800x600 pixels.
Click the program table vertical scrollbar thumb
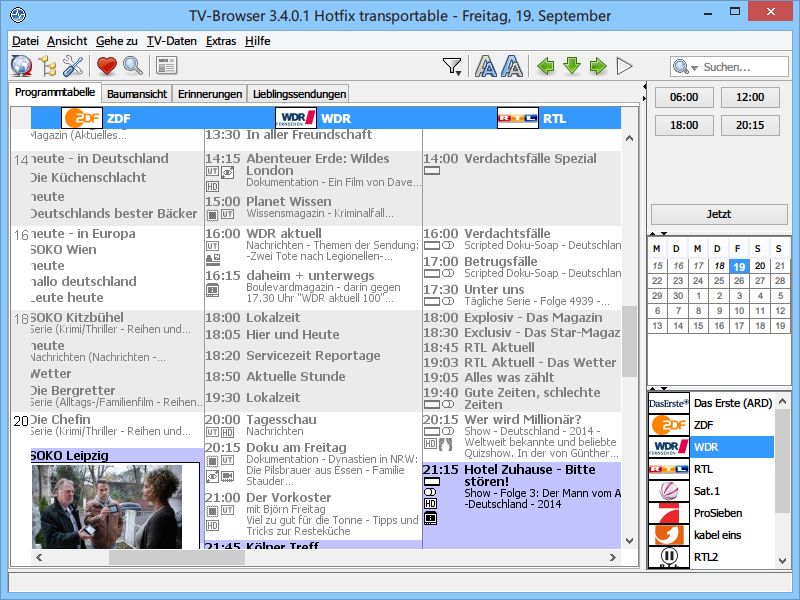(x=630, y=341)
